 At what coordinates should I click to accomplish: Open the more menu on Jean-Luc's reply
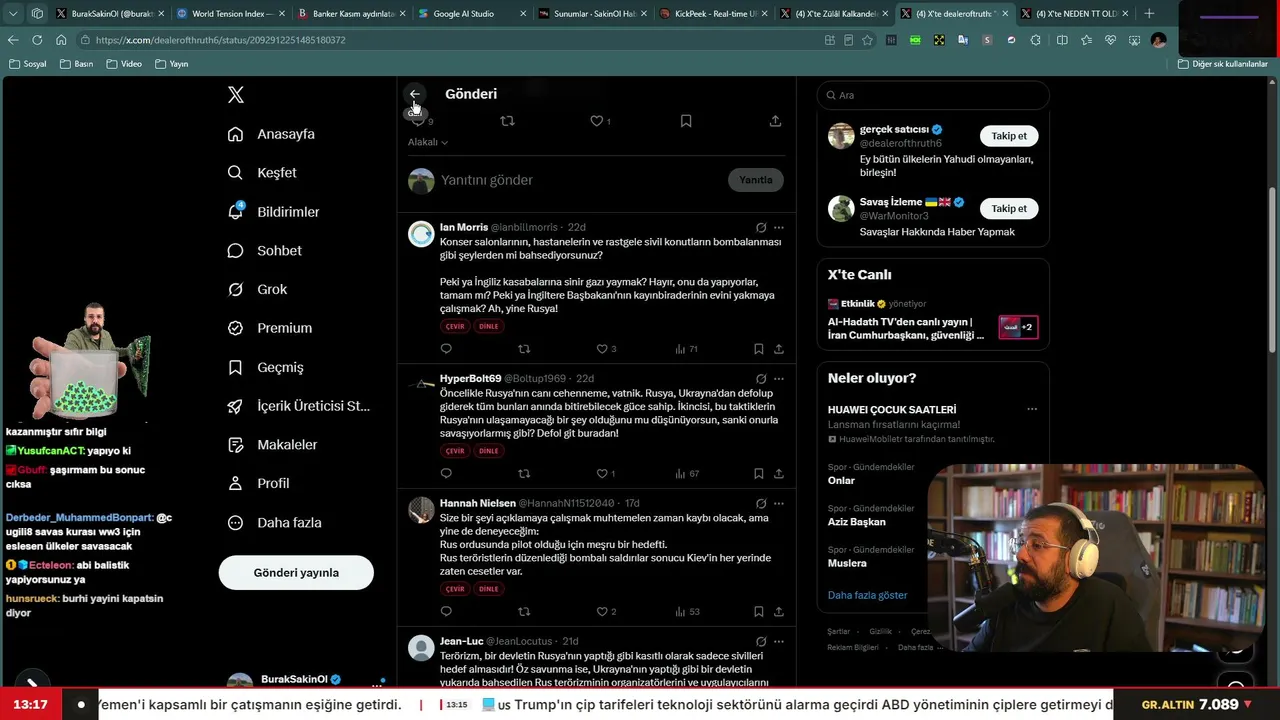(779, 641)
